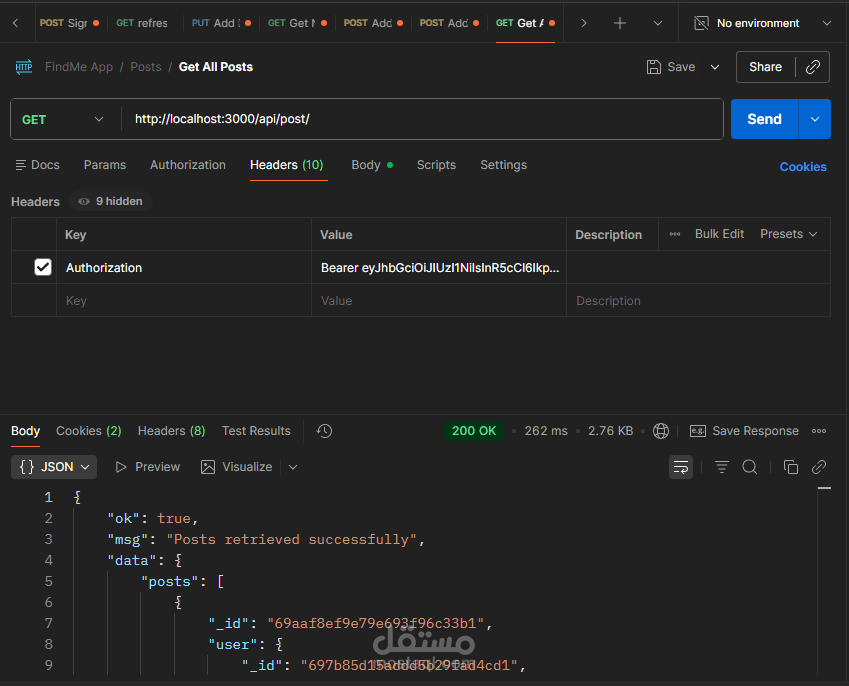Screen dimensions: 849x686
Task: Click the empty Value input field
Action: tap(439, 300)
